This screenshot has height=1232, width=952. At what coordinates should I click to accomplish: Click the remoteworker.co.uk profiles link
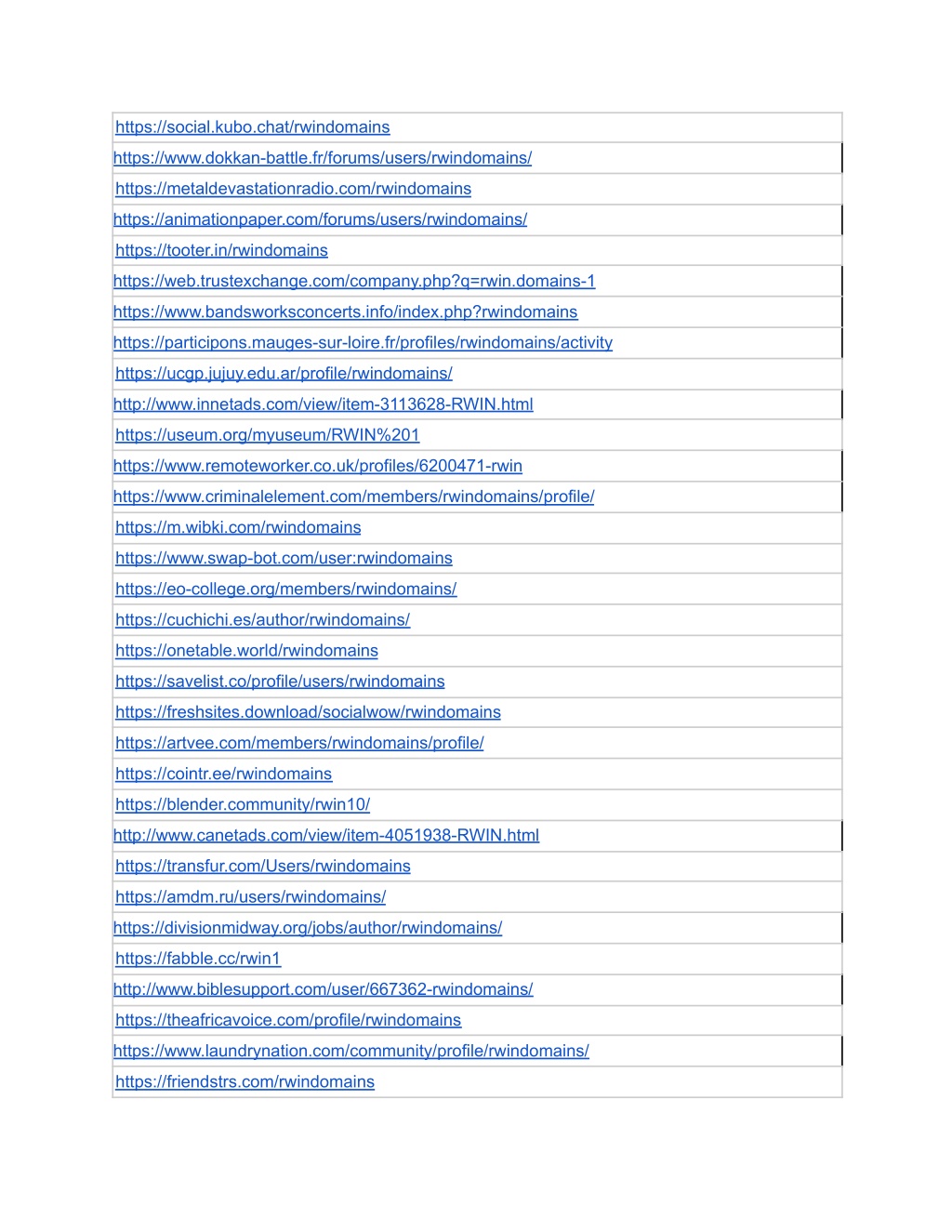coord(318,466)
